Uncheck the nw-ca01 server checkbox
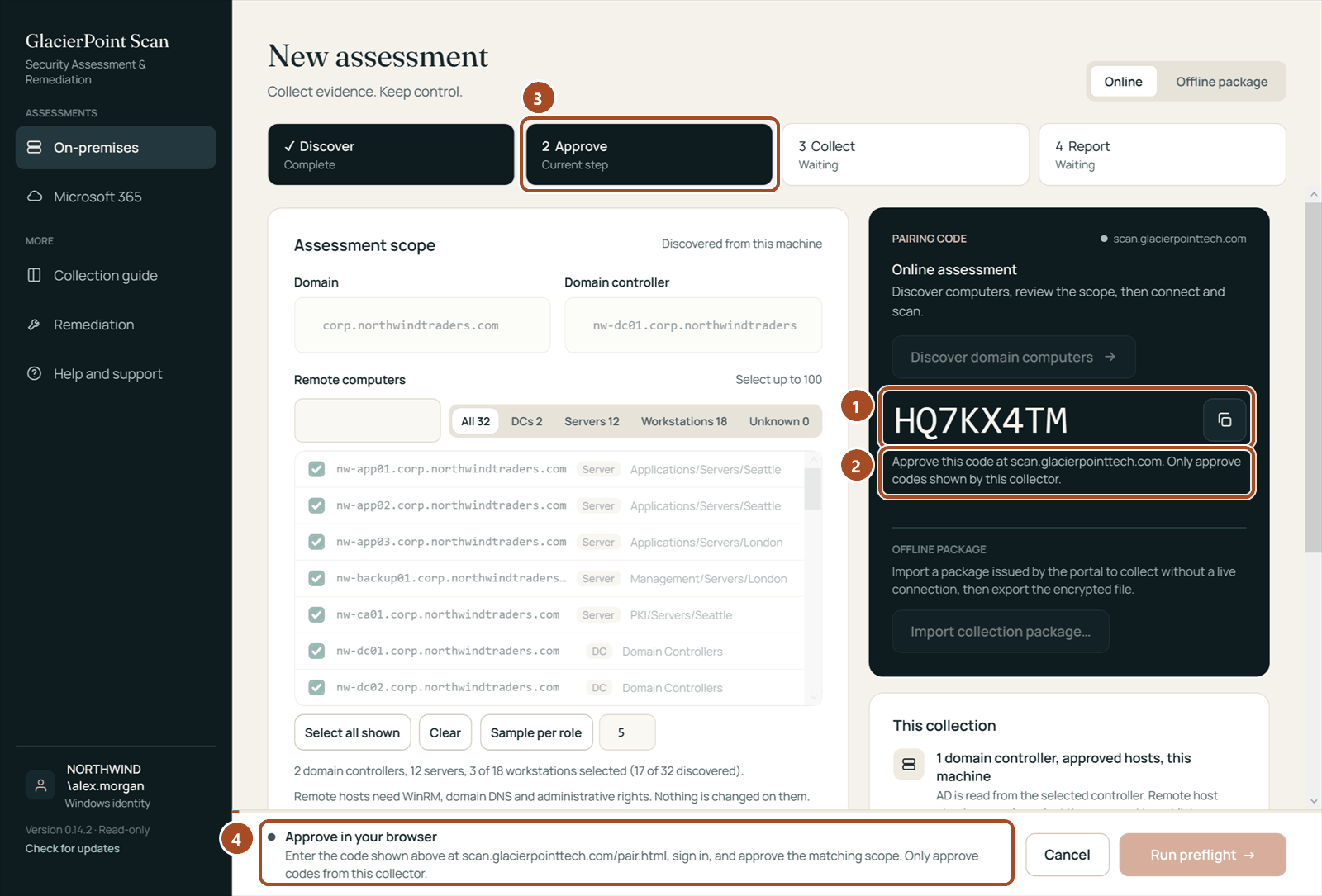Viewport: 1322px width, 896px height. (316, 614)
